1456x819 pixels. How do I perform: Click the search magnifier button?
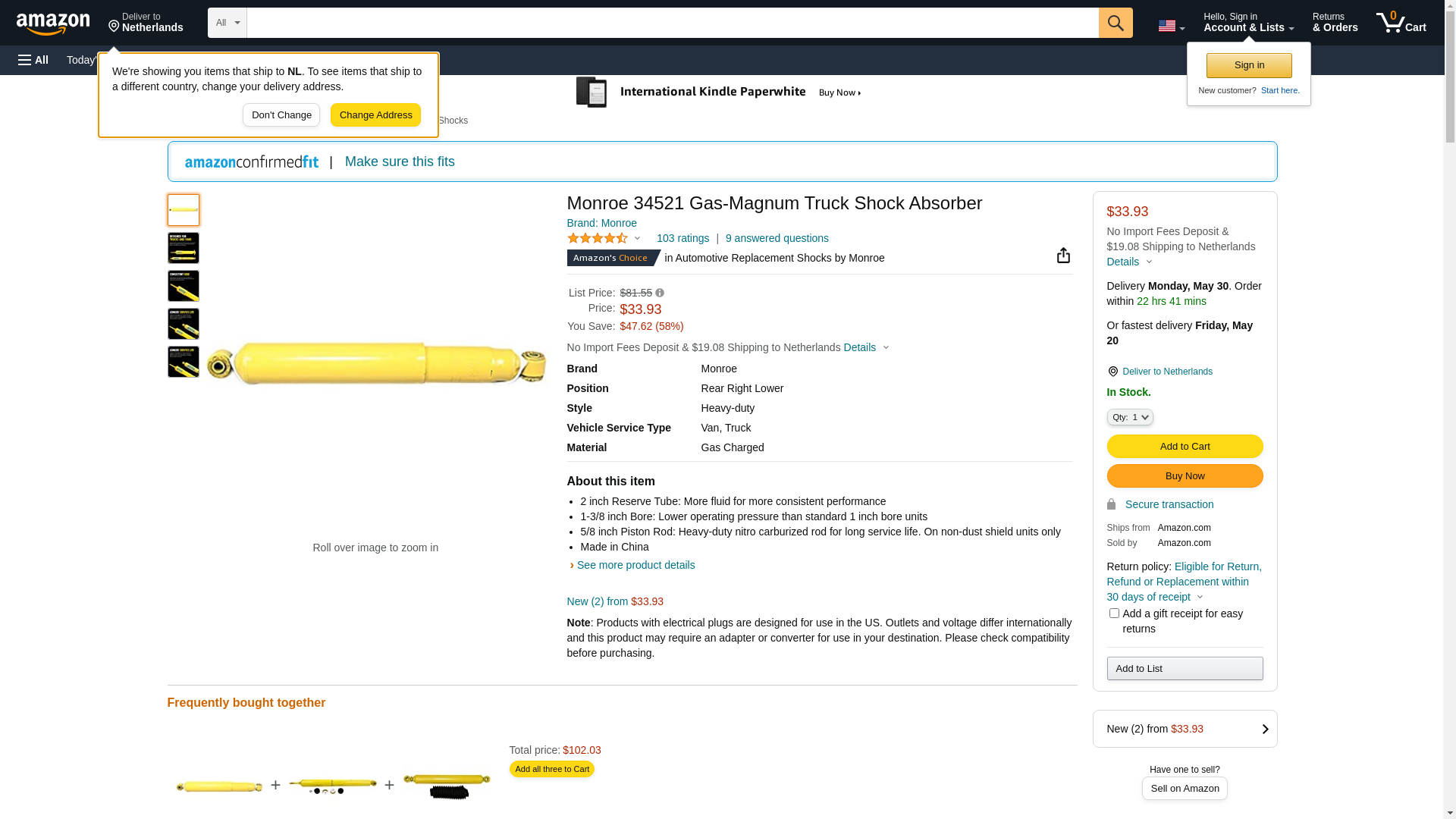tap(1116, 23)
